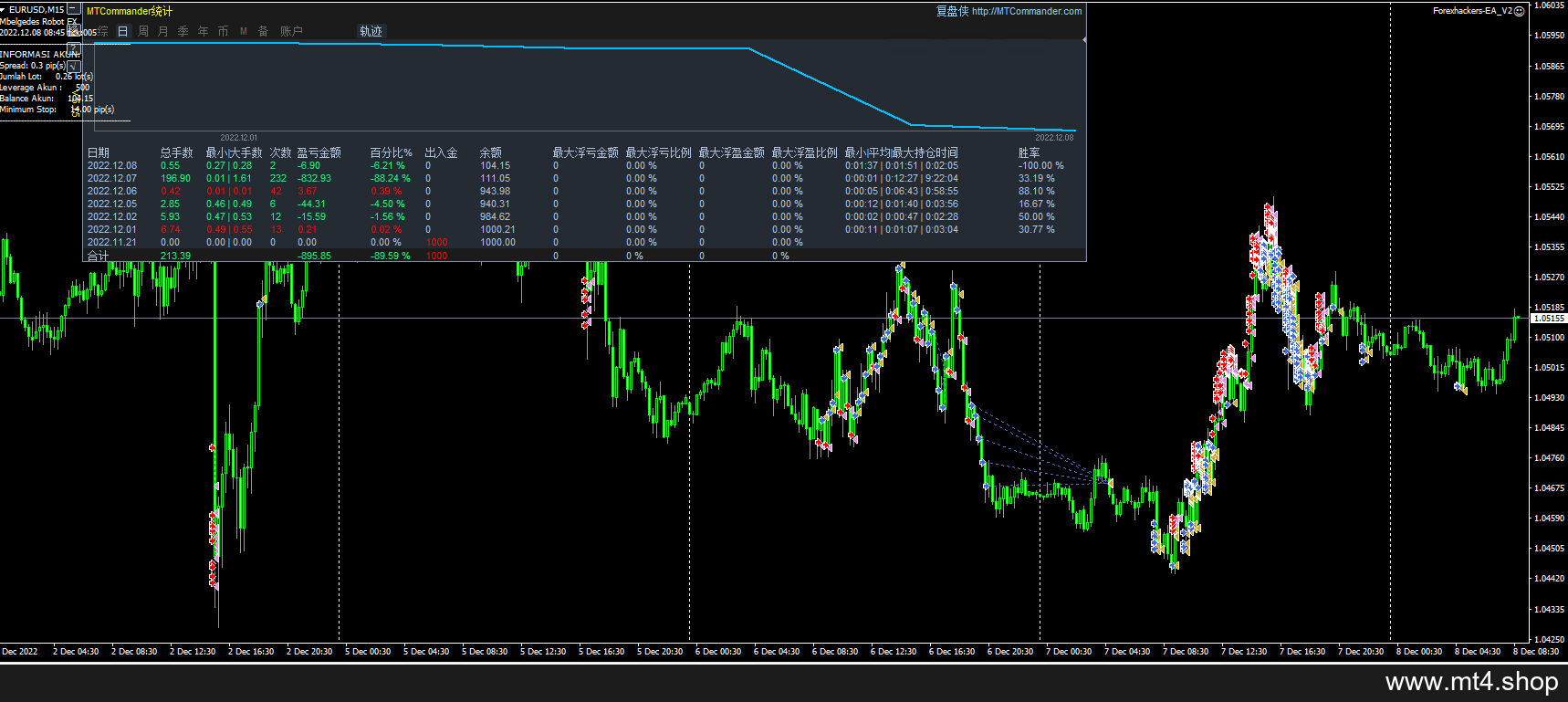Select the 日 daily tab

[x=122, y=31]
